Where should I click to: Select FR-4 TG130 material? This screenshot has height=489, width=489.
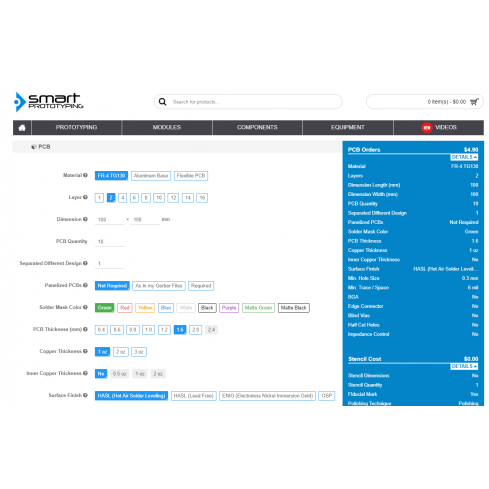[x=111, y=176]
